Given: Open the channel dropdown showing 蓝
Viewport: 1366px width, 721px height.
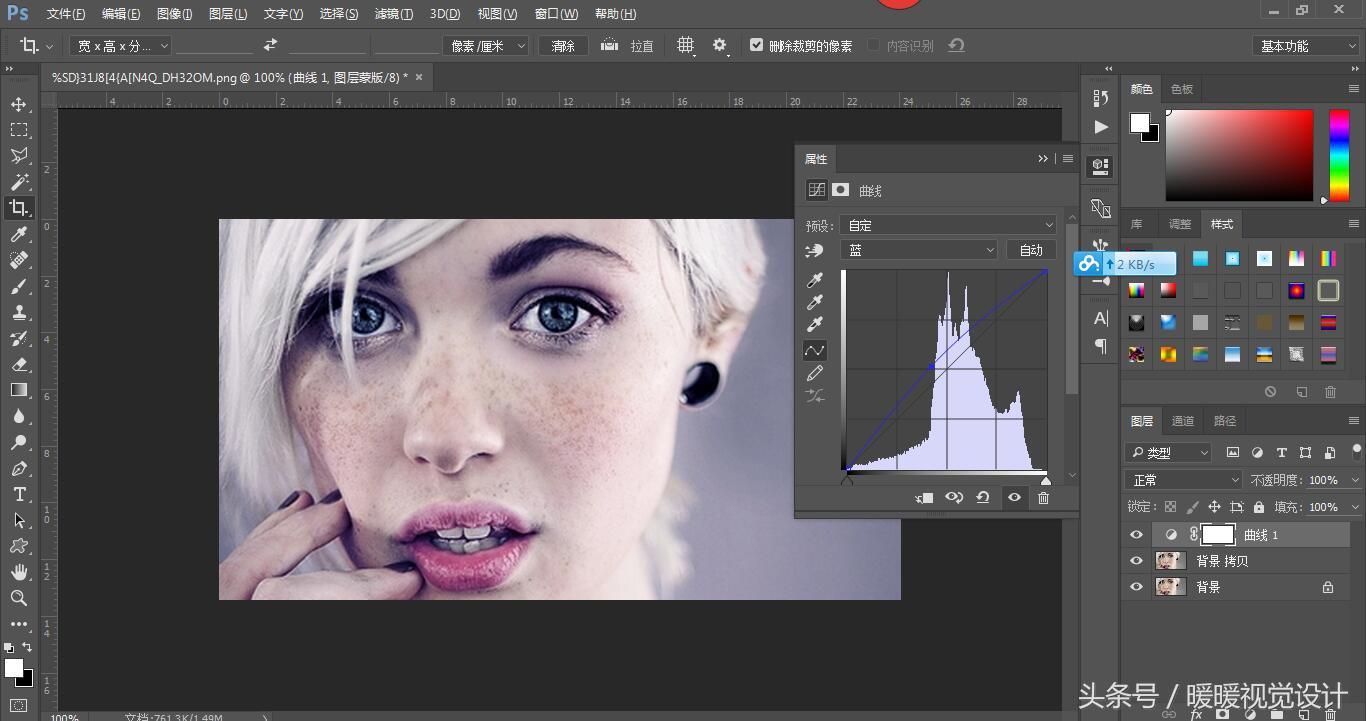Looking at the screenshot, I should (920, 250).
